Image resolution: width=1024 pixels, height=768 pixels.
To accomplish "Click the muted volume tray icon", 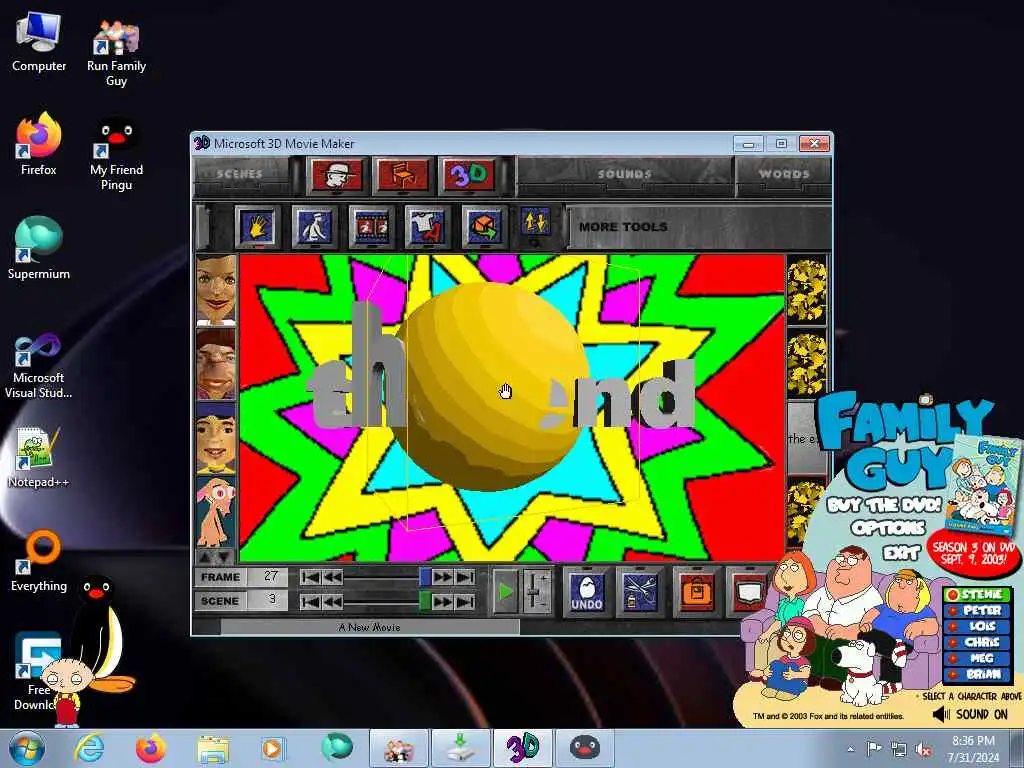I will click(x=923, y=750).
